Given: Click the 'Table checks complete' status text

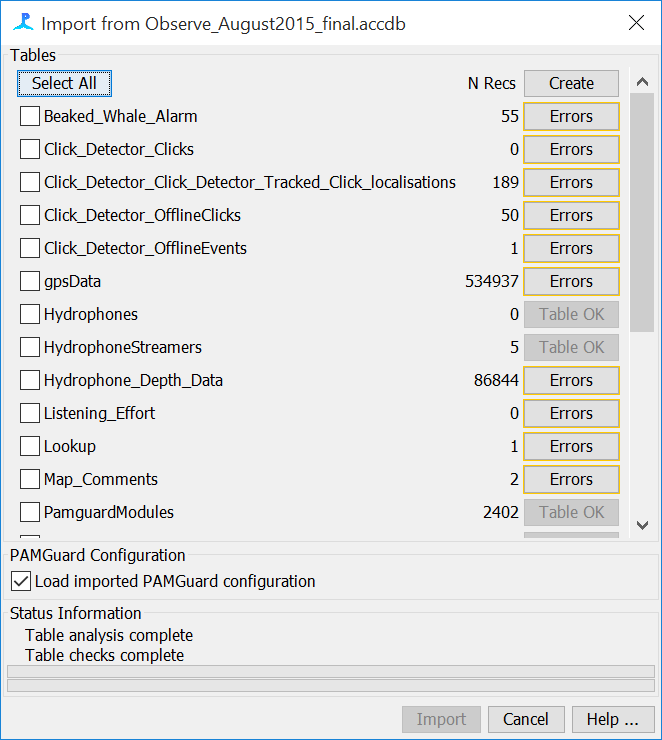Looking at the screenshot, I should (104, 655).
